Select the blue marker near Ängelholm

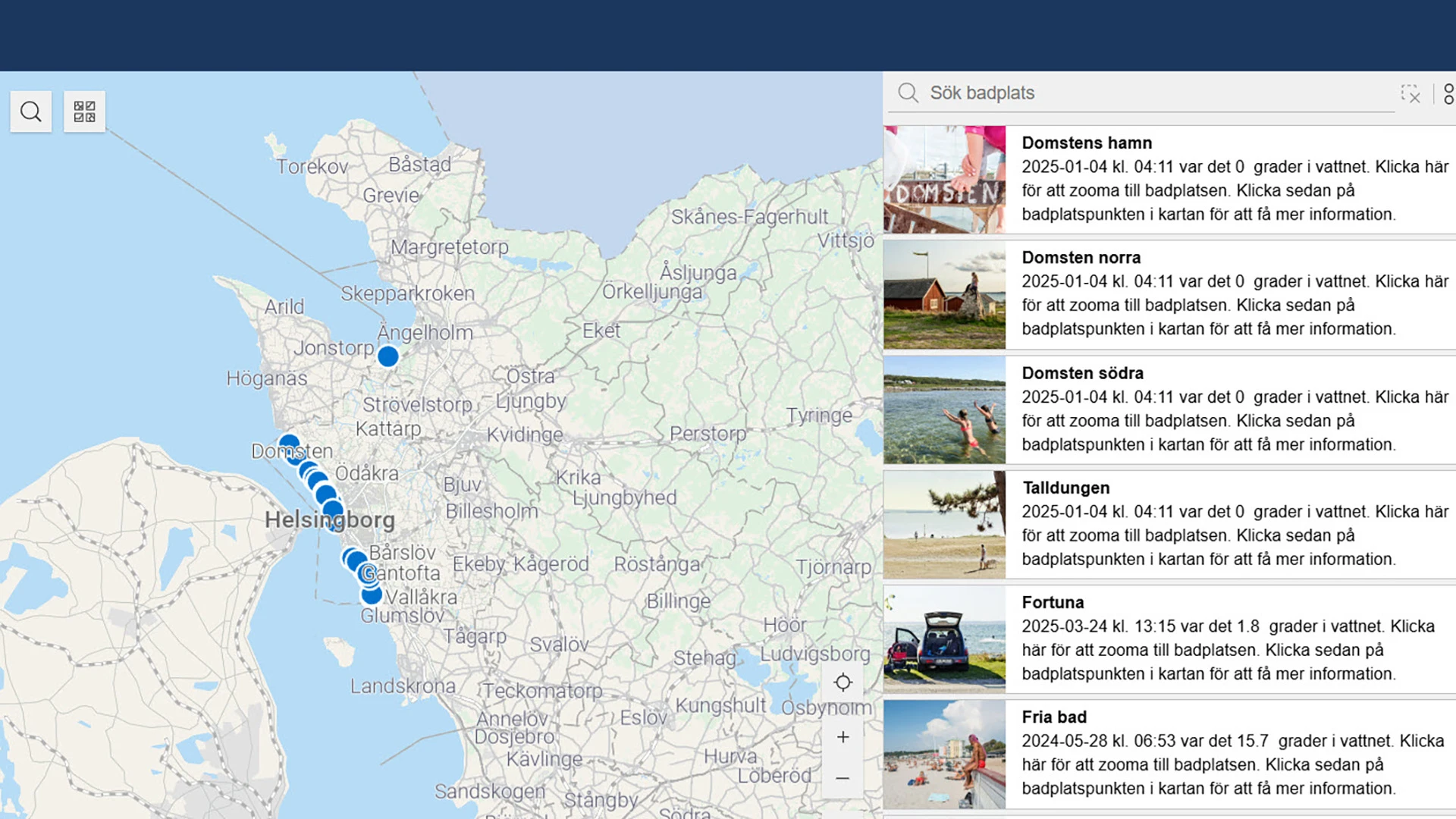[x=388, y=356]
